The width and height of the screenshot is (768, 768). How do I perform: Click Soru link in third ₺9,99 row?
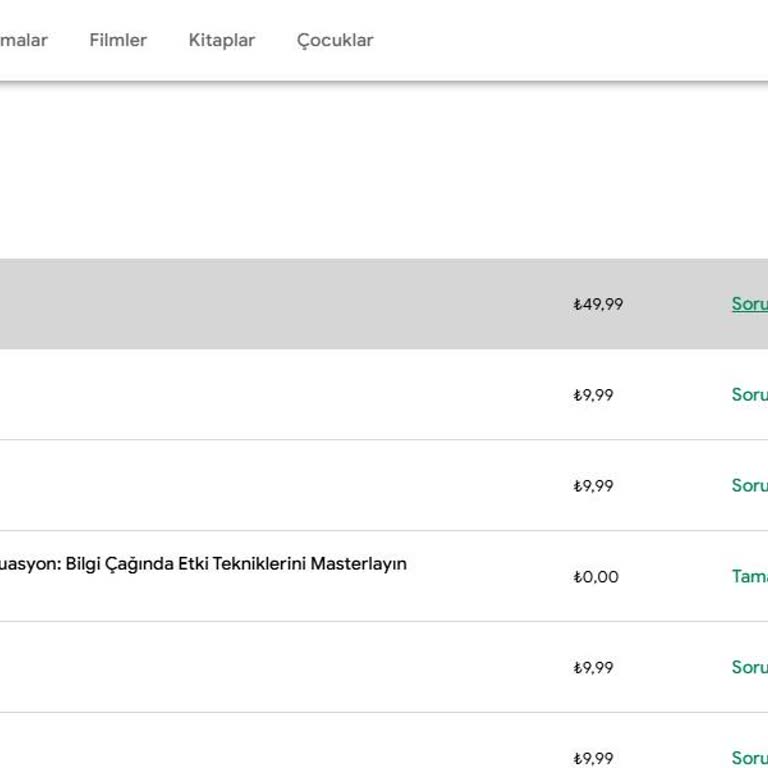(x=749, y=667)
